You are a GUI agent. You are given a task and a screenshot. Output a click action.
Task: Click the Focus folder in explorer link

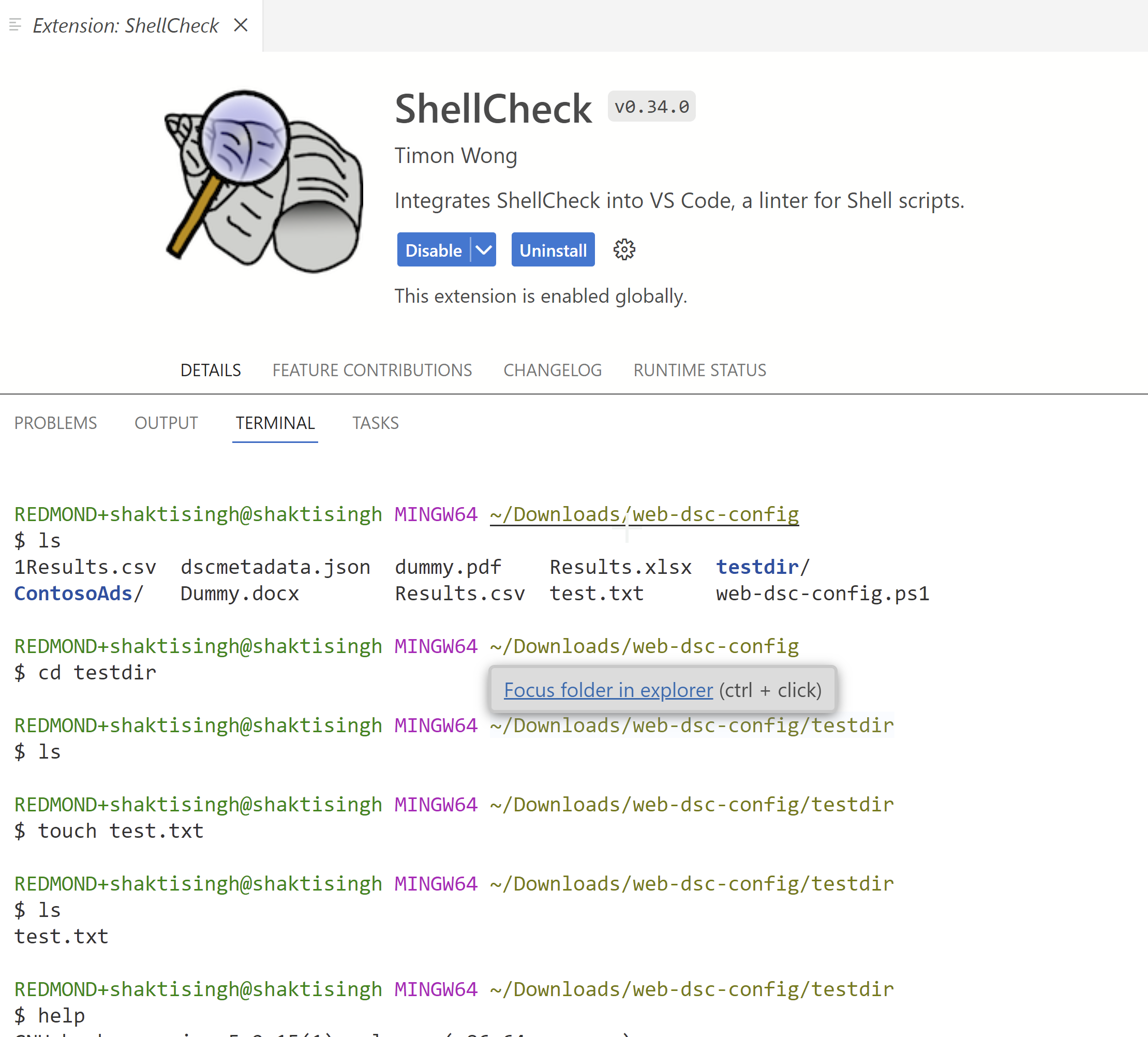click(608, 690)
